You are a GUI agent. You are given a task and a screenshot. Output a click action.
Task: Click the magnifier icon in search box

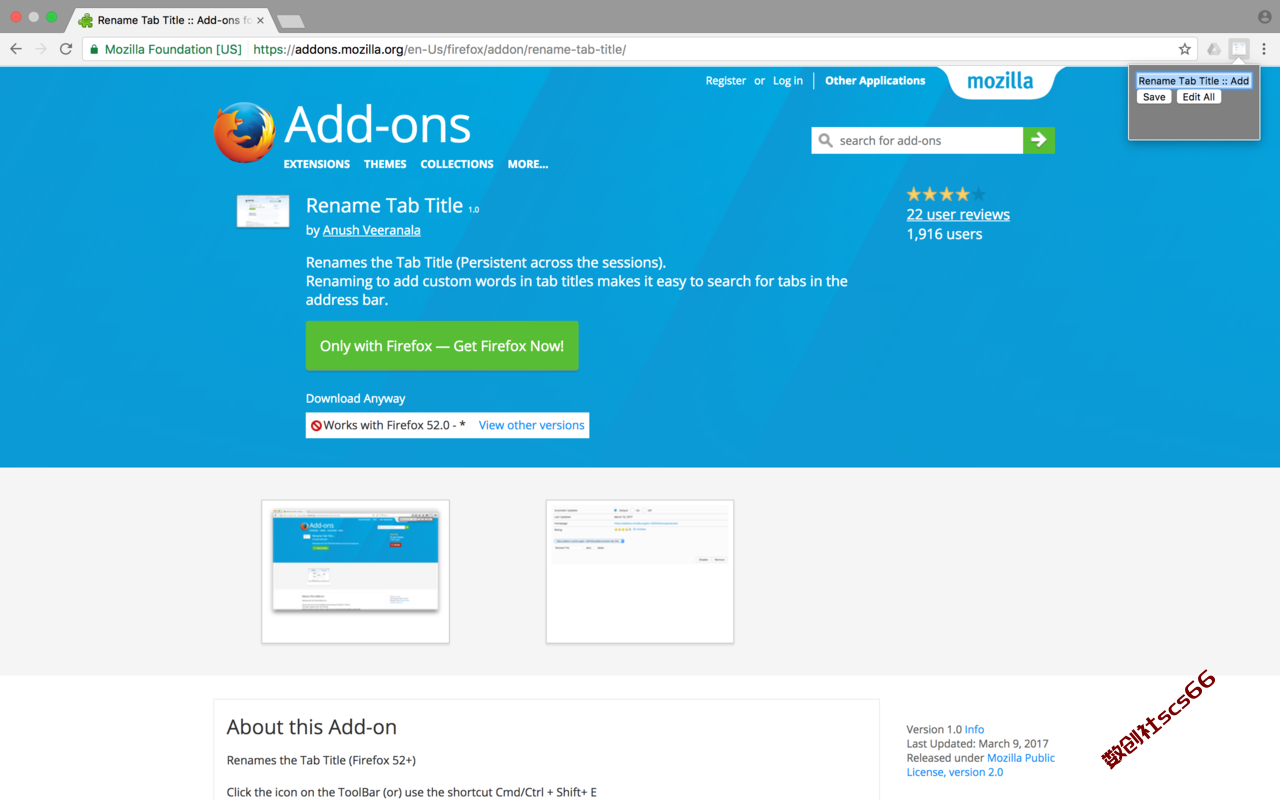point(825,140)
